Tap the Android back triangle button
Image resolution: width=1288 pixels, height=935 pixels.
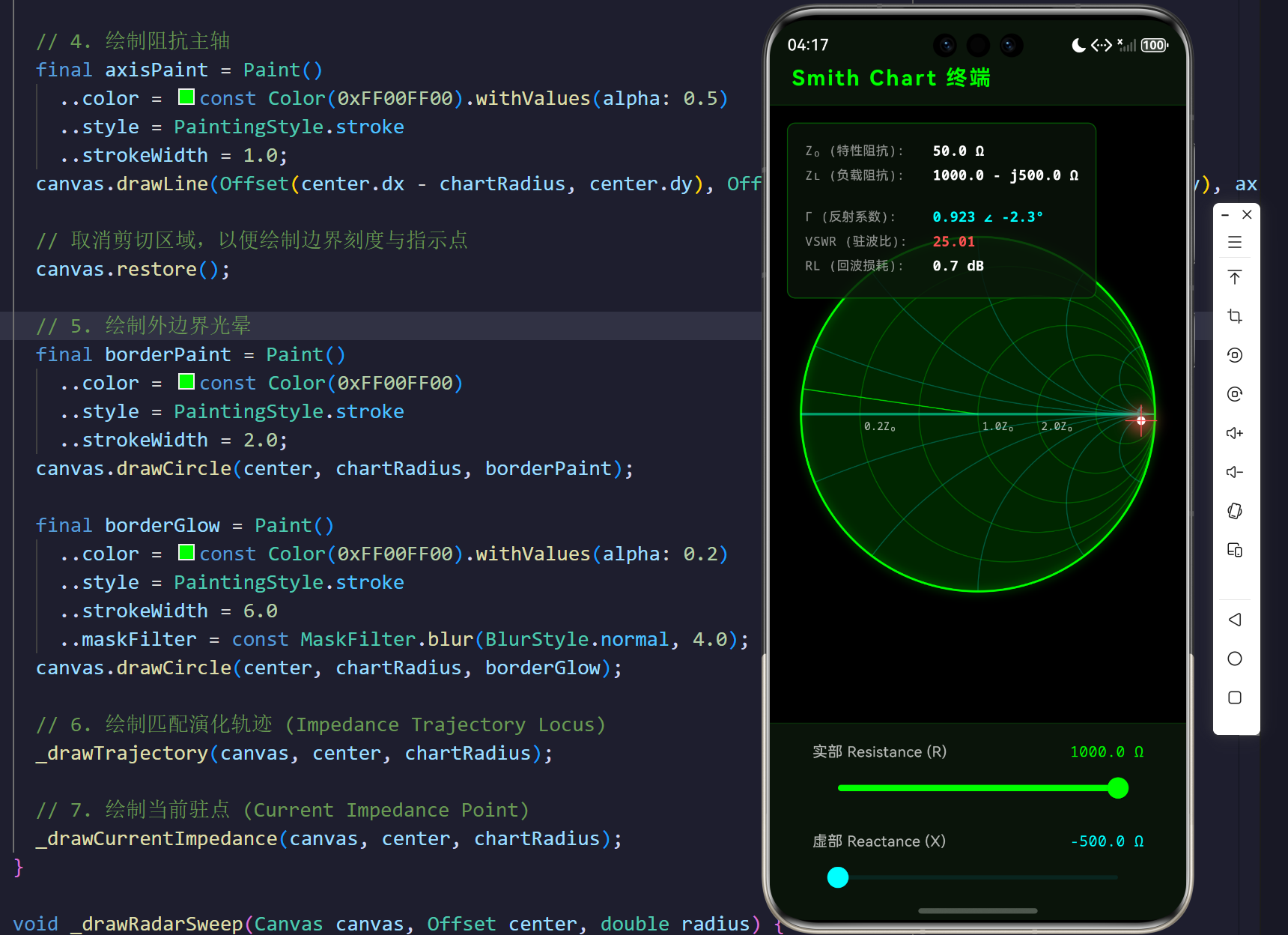coord(1235,620)
